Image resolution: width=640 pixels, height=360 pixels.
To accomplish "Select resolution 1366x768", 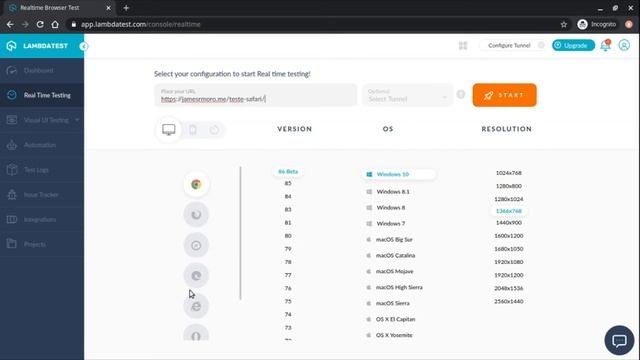I will click(509, 211).
